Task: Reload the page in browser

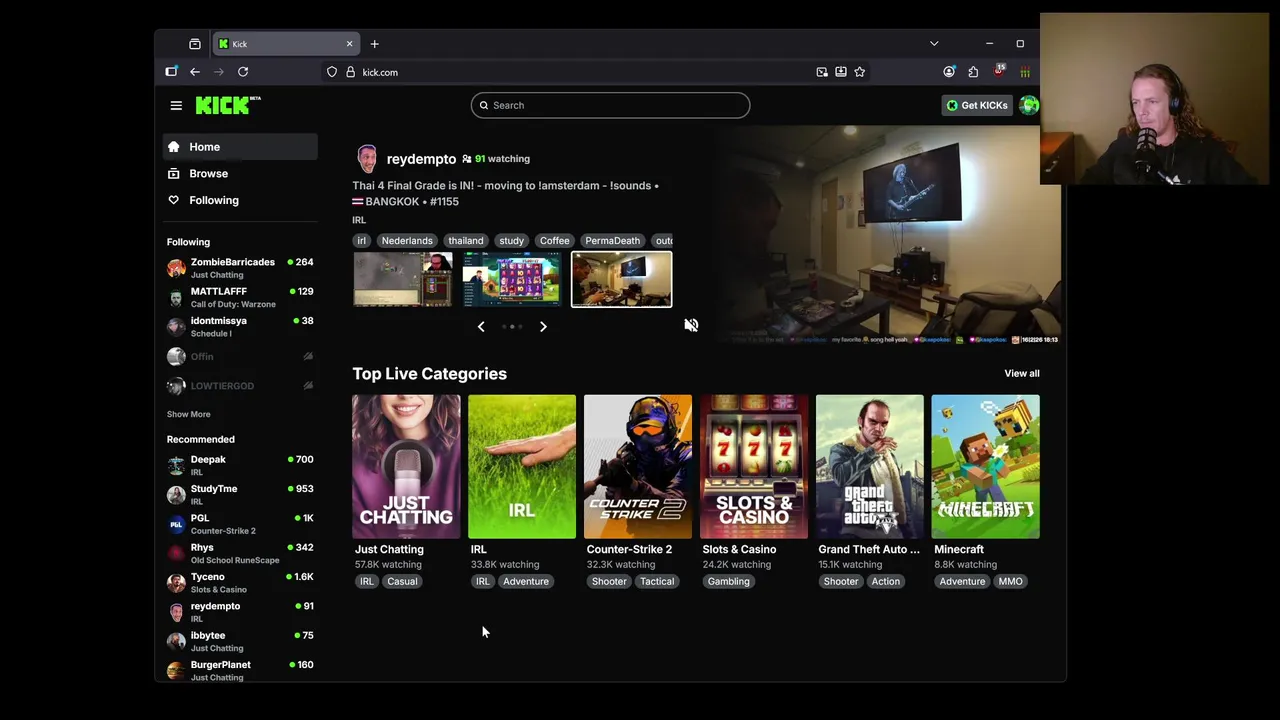Action: click(243, 72)
